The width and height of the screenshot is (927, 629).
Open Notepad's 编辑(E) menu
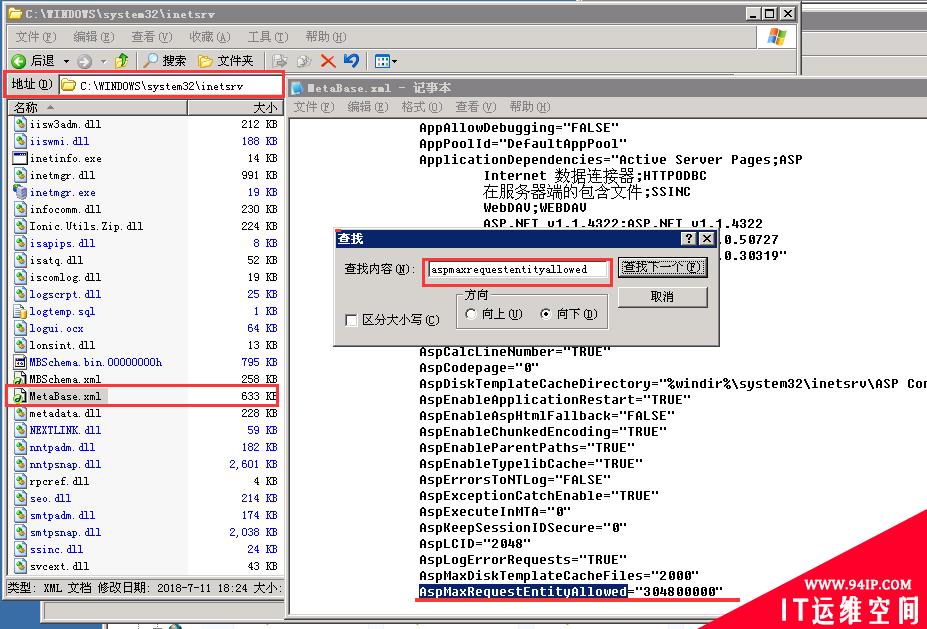click(367, 106)
